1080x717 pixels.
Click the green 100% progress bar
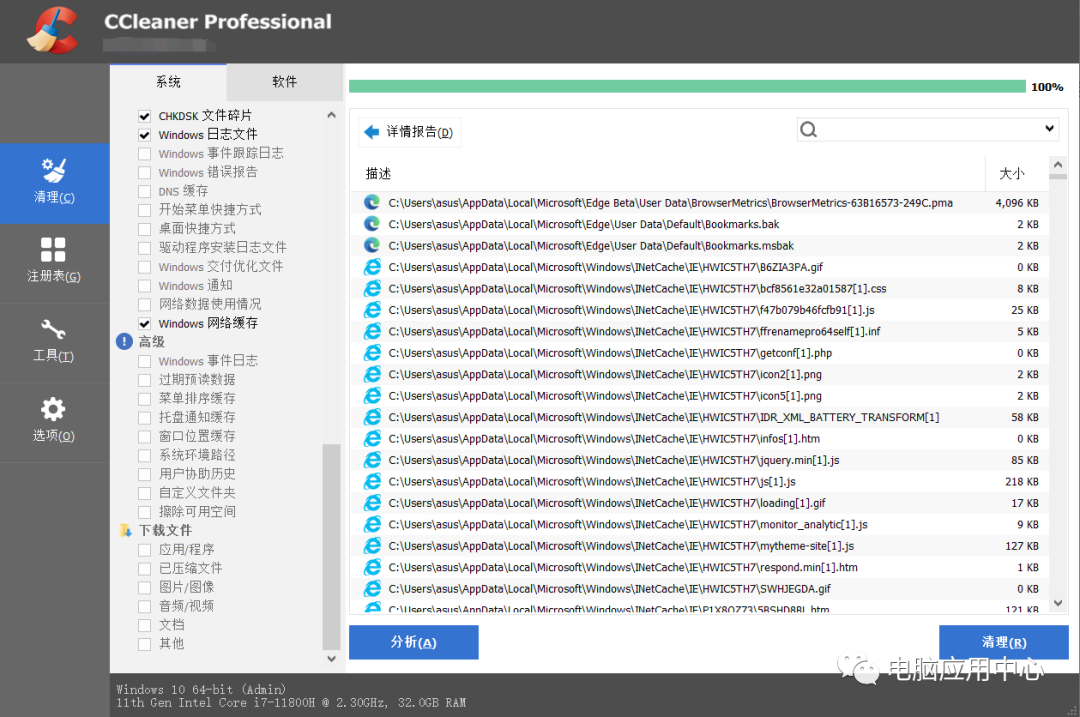click(686, 87)
